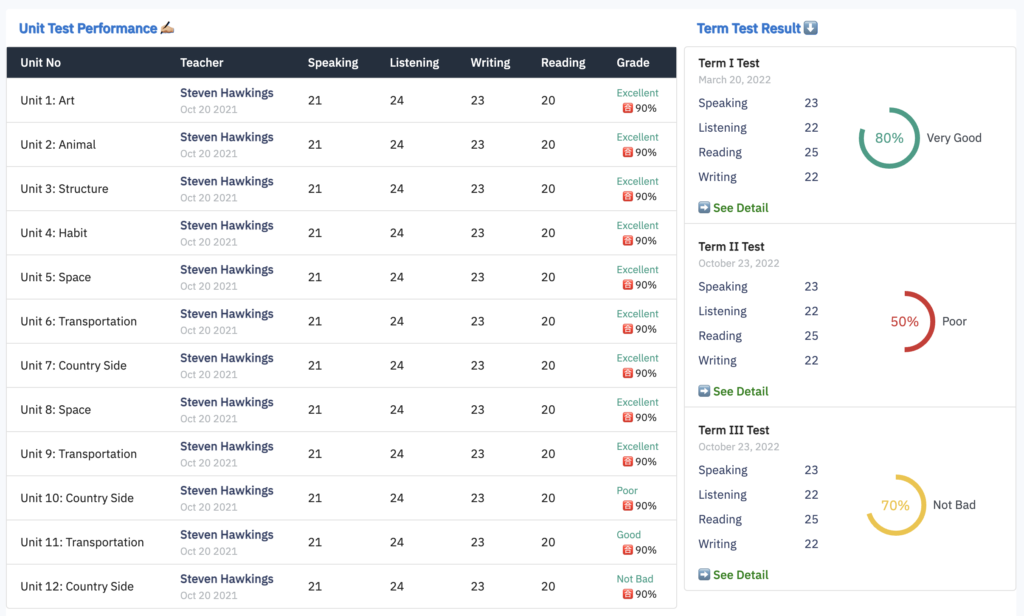Click the Grade column header
The image size is (1024, 616).
click(633, 63)
